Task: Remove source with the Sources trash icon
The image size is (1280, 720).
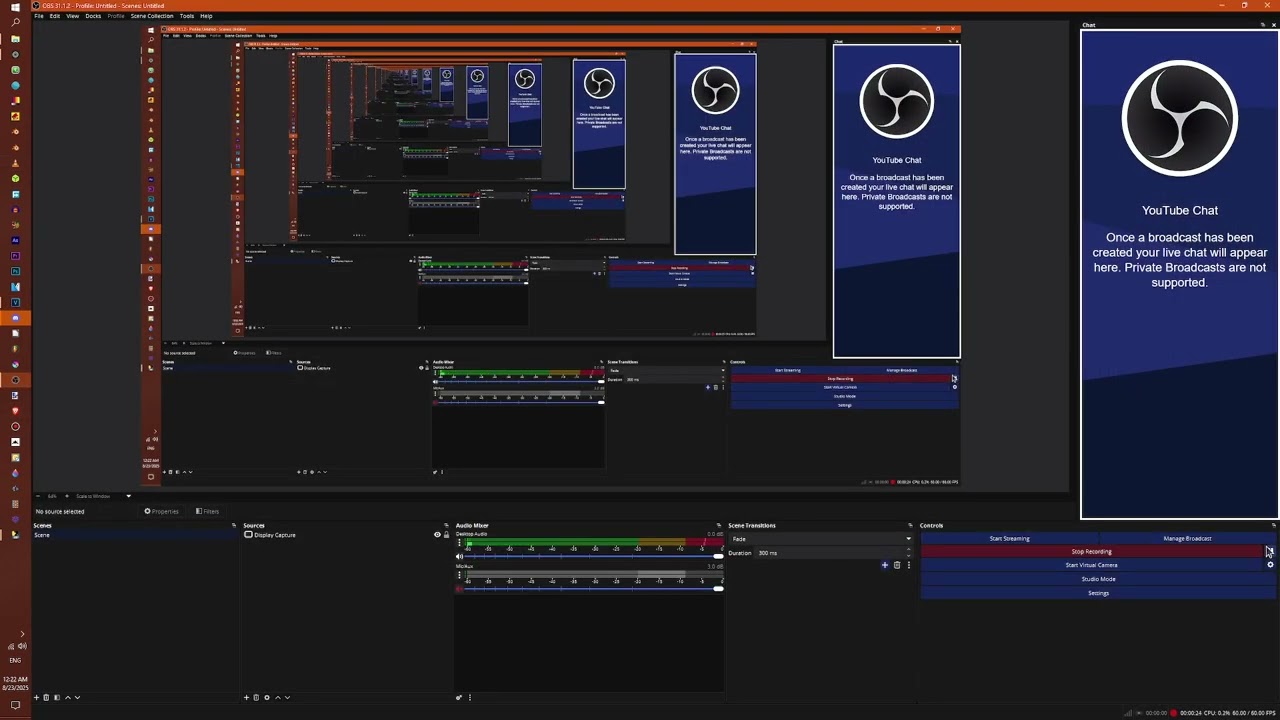Action: coord(256,697)
